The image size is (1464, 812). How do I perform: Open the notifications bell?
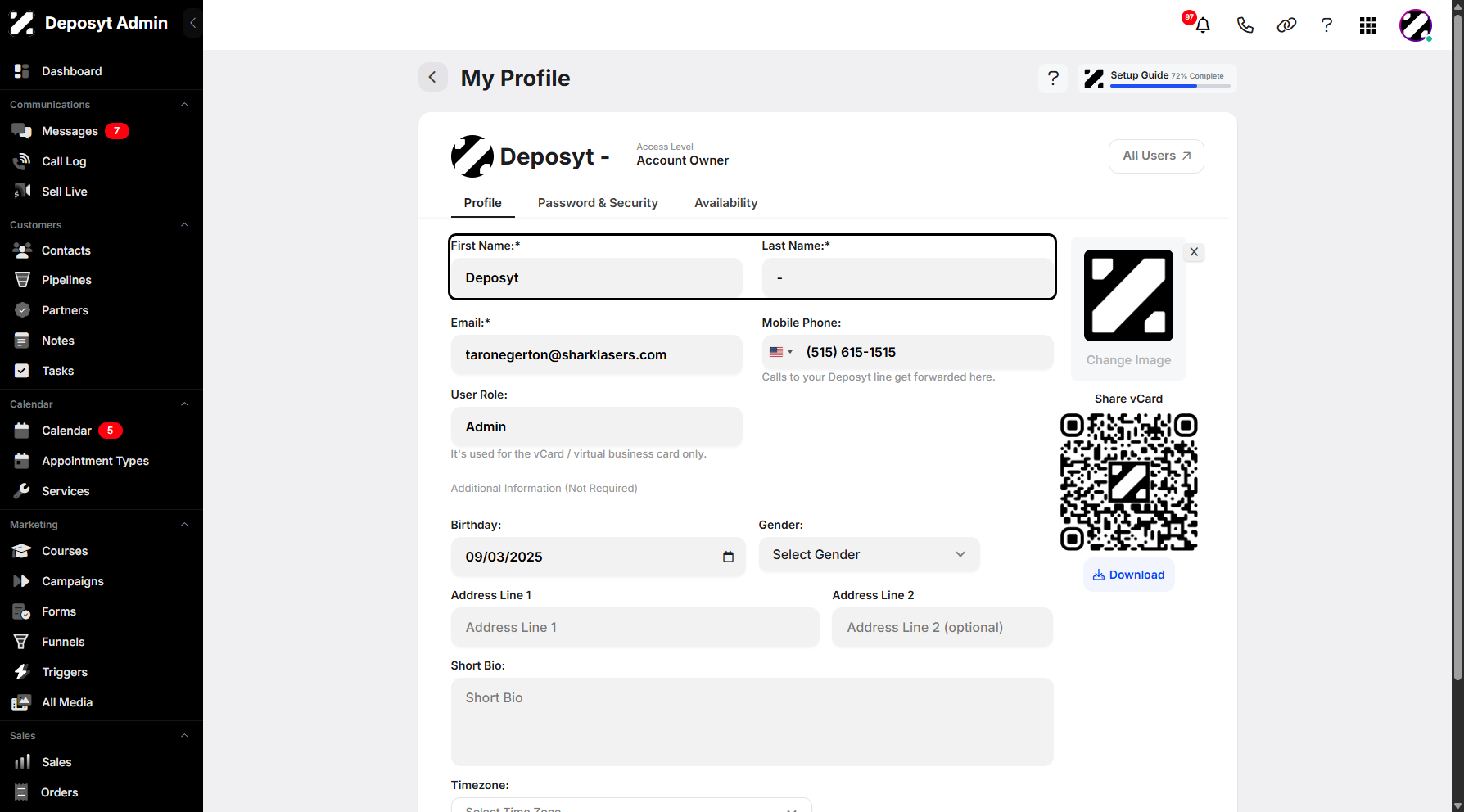pyautogui.click(x=1202, y=25)
